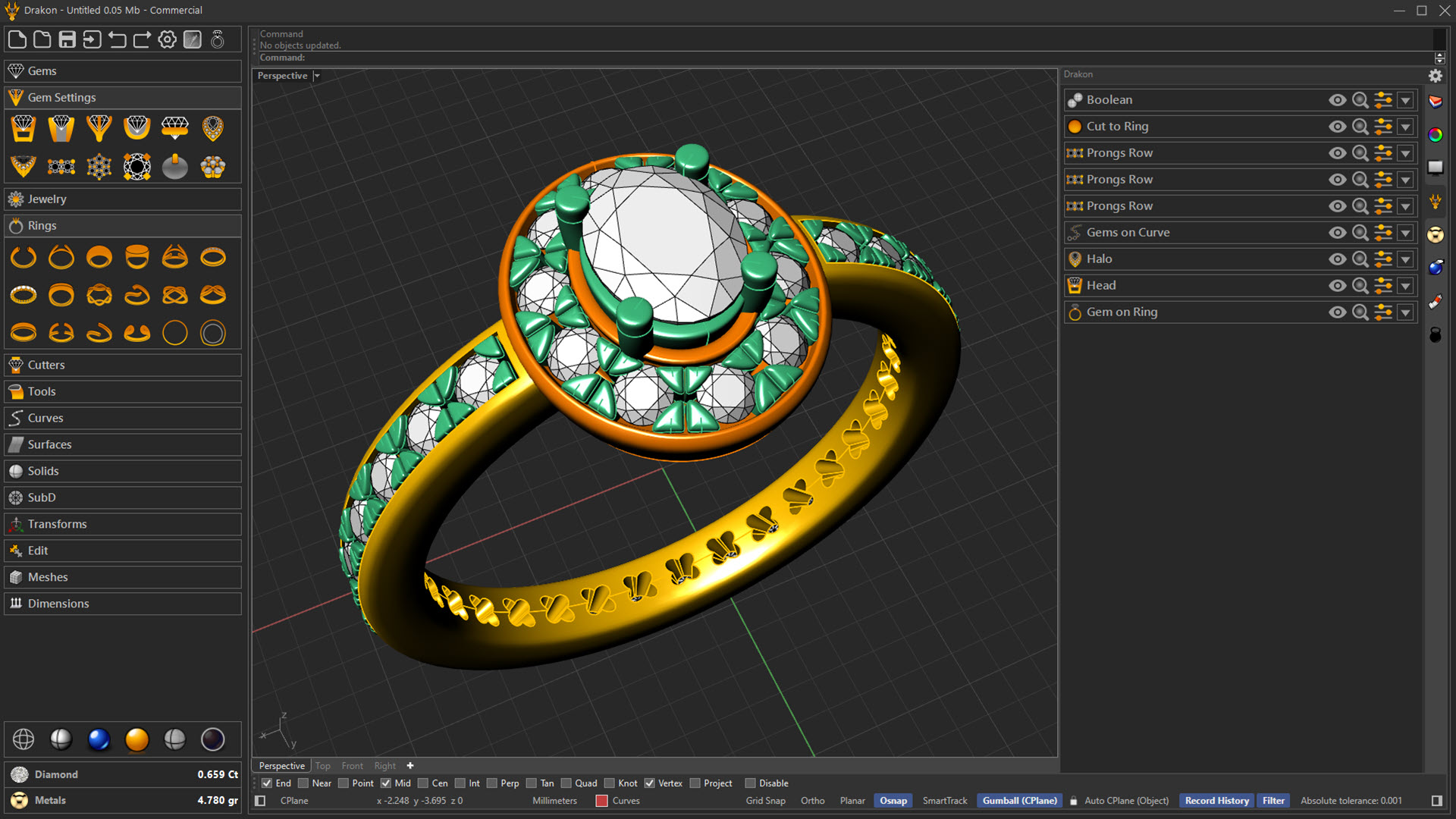
Task: Open the color wheel panel icon
Action: [x=1436, y=135]
